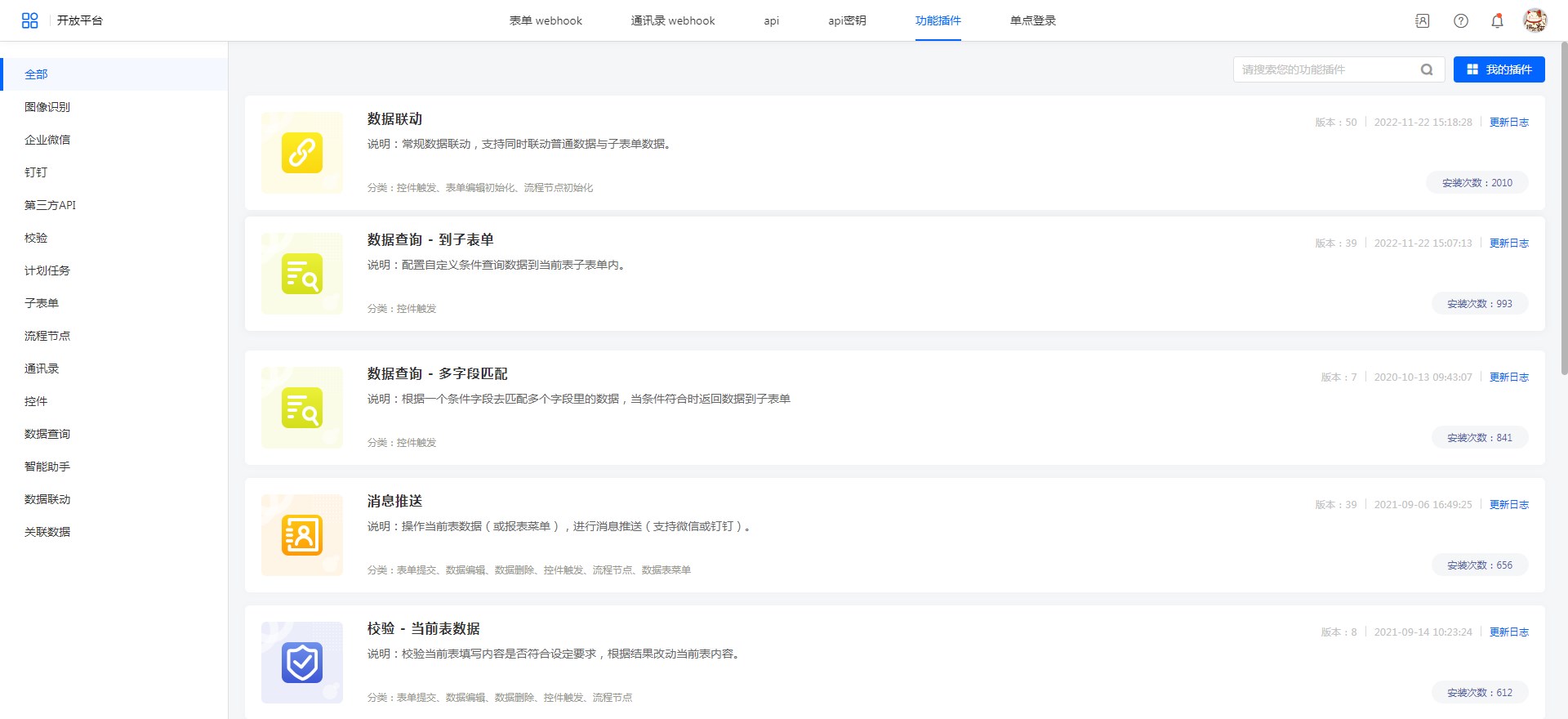
Task: Click the app grid icon beside 开放平台
Action: point(30,20)
